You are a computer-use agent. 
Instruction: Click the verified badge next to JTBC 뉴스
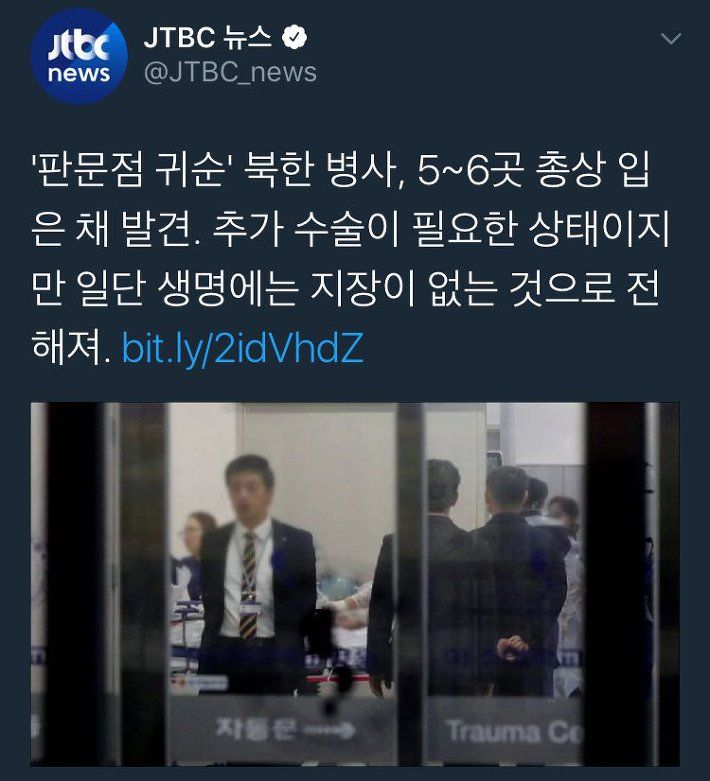(x=294, y=37)
